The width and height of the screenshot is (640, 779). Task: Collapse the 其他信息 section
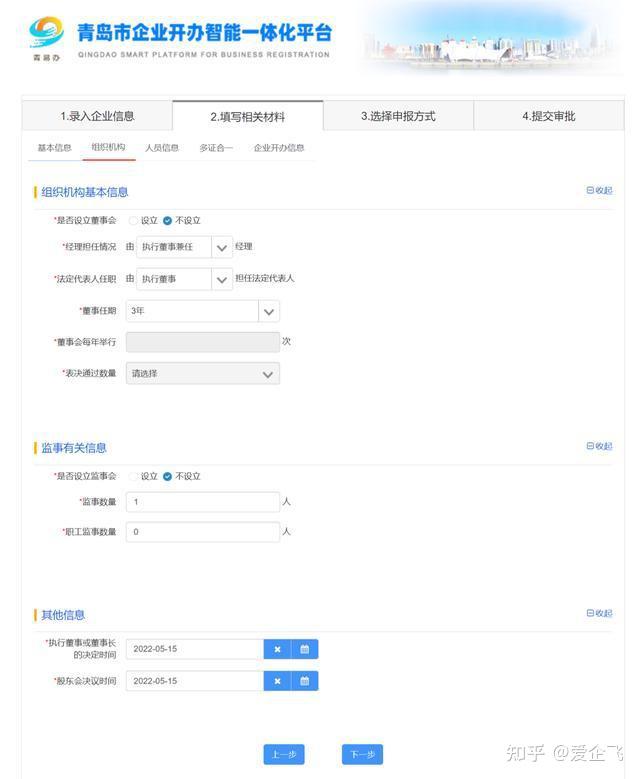point(599,613)
